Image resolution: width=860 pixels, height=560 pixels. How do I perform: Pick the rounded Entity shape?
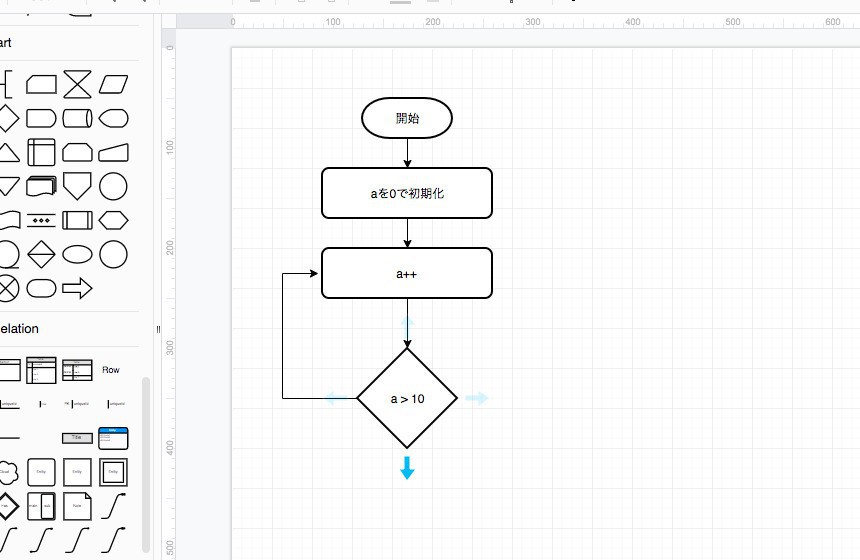(x=41, y=472)
